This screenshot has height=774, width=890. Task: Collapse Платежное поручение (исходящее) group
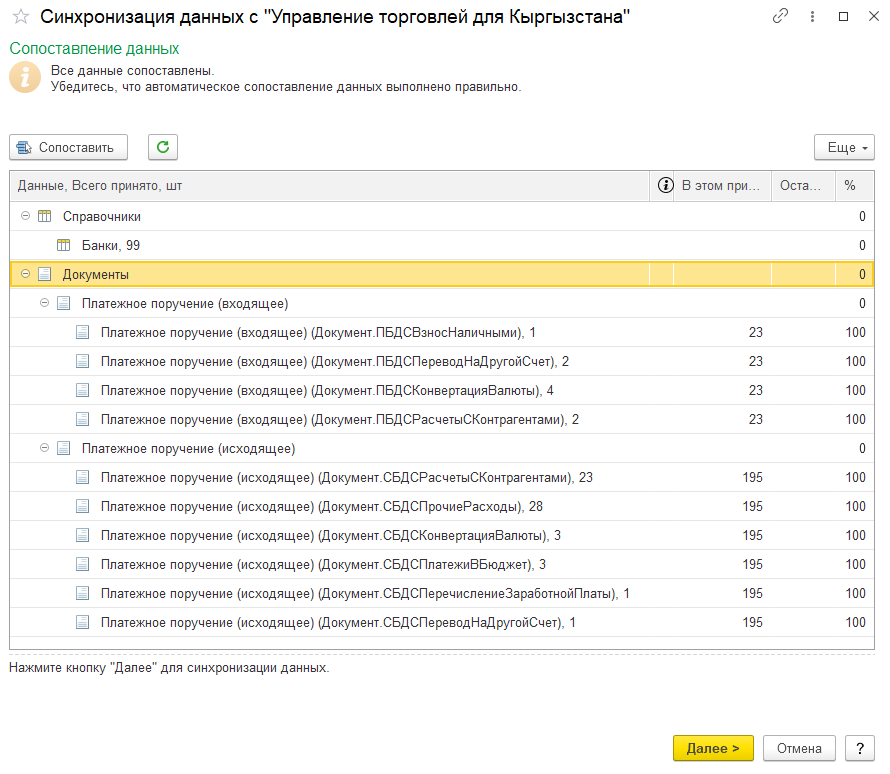[44, 448]
